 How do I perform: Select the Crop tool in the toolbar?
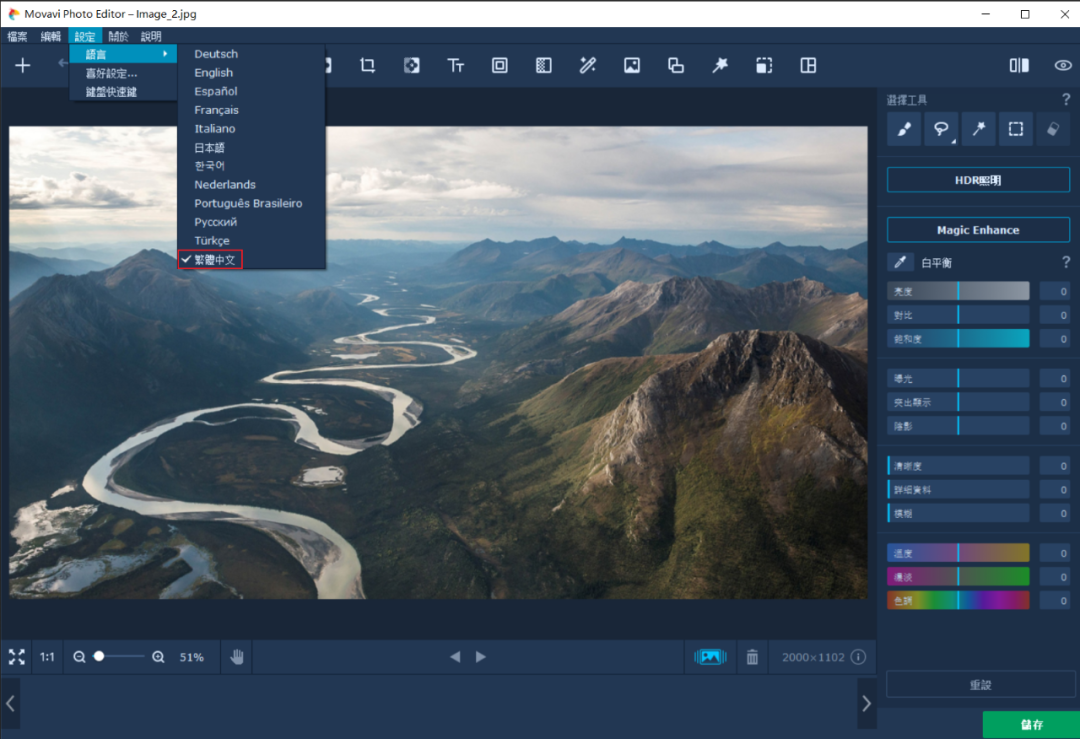(x=368, y=65)
